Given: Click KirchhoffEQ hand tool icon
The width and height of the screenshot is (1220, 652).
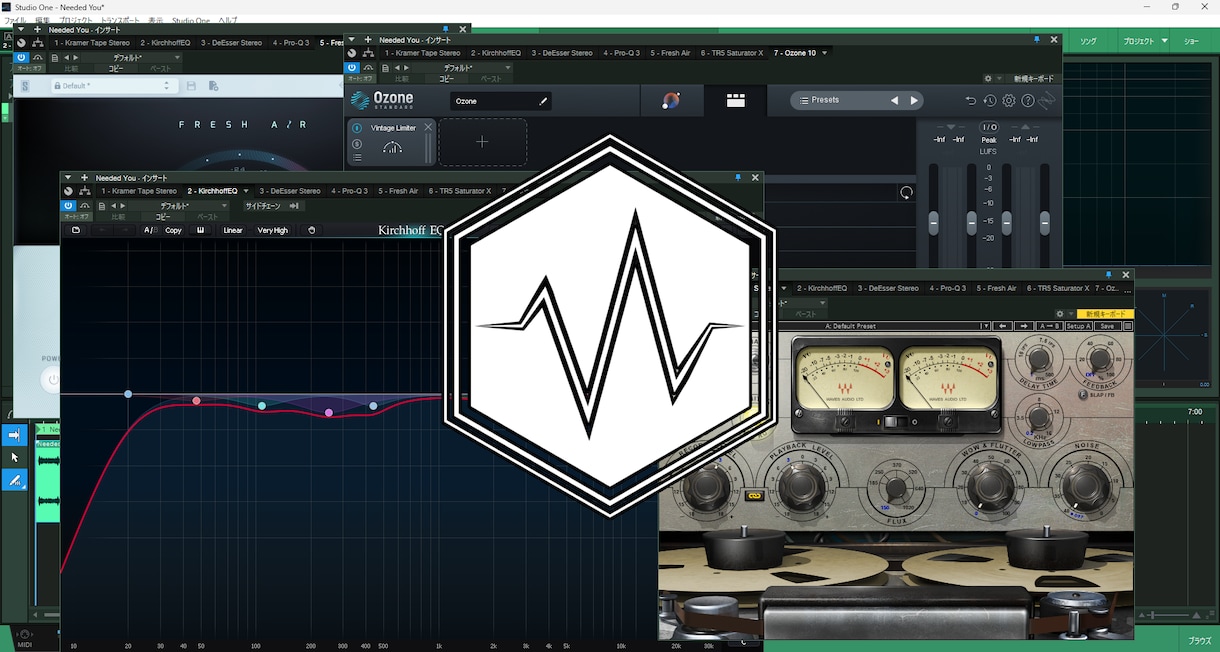Looking at the screenshot, I should click(311, 230).
